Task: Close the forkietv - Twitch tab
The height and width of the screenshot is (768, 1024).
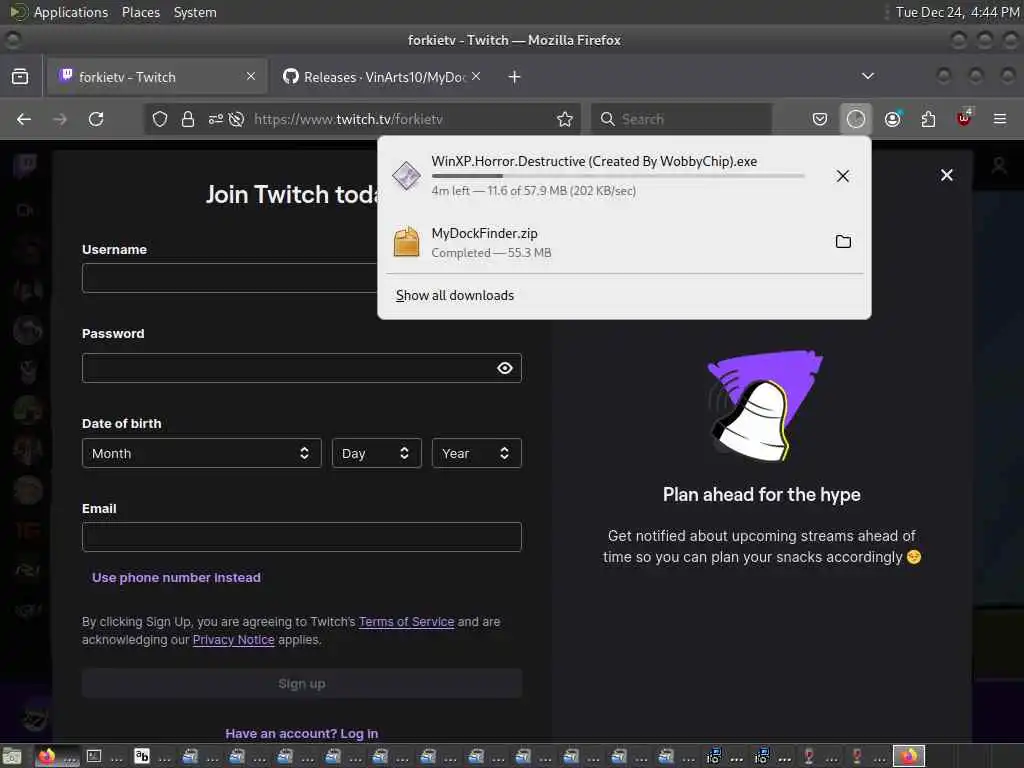Action: coord(251,76)
